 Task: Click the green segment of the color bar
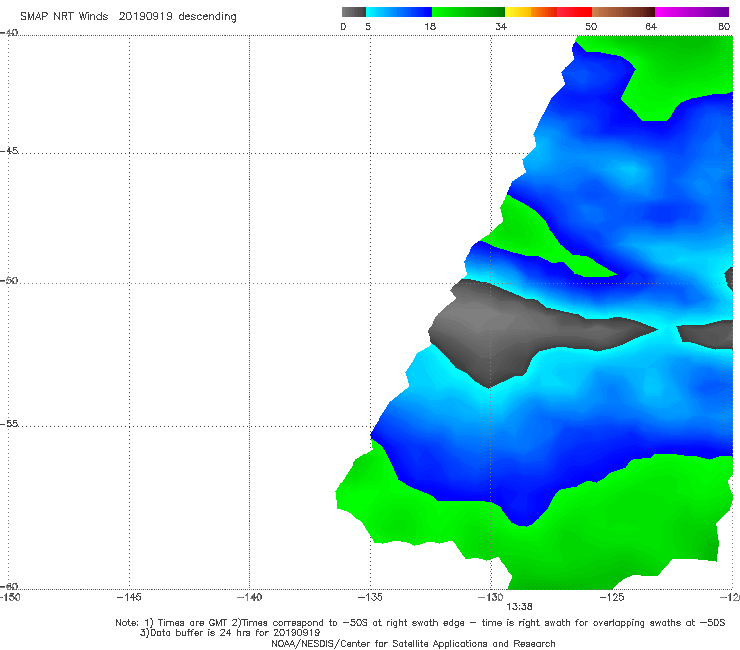click(x=468, y=12)
